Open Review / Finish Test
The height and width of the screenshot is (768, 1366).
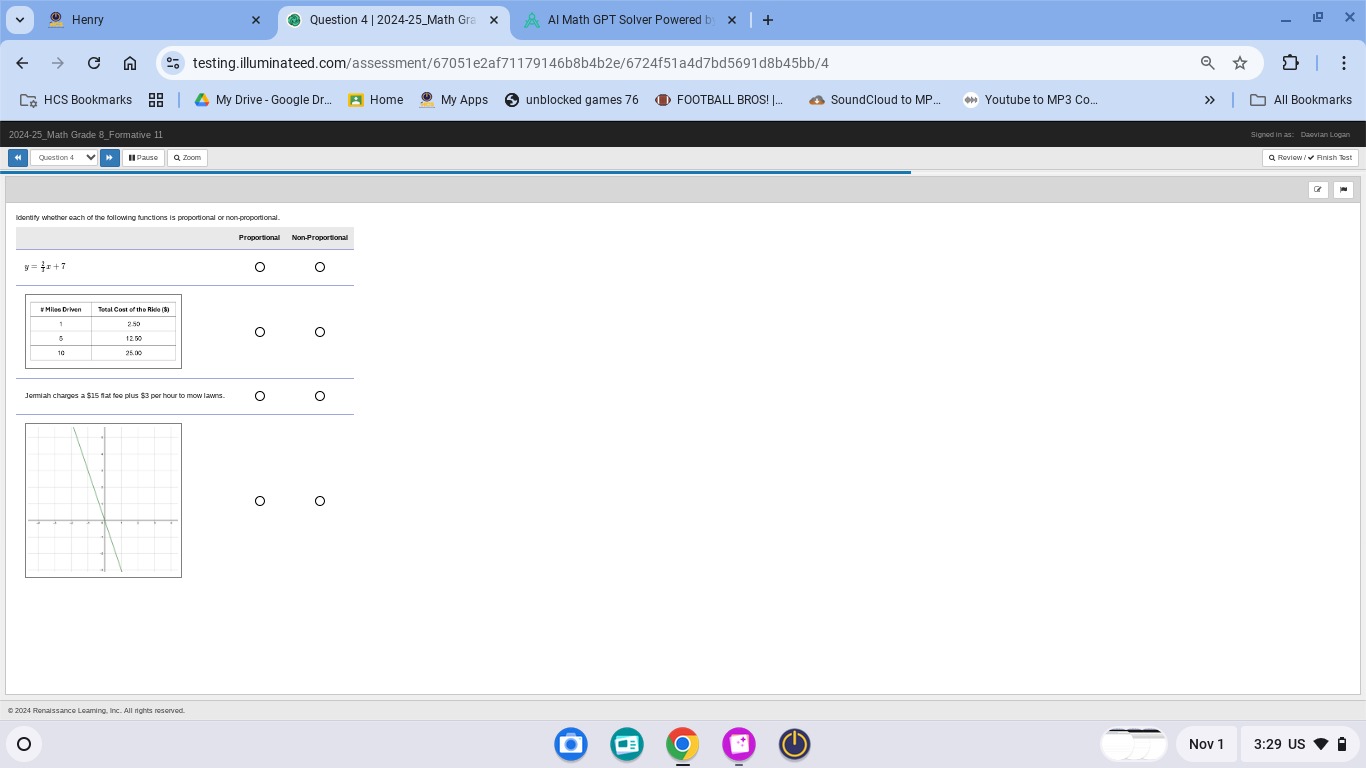tap(1310, 158)
